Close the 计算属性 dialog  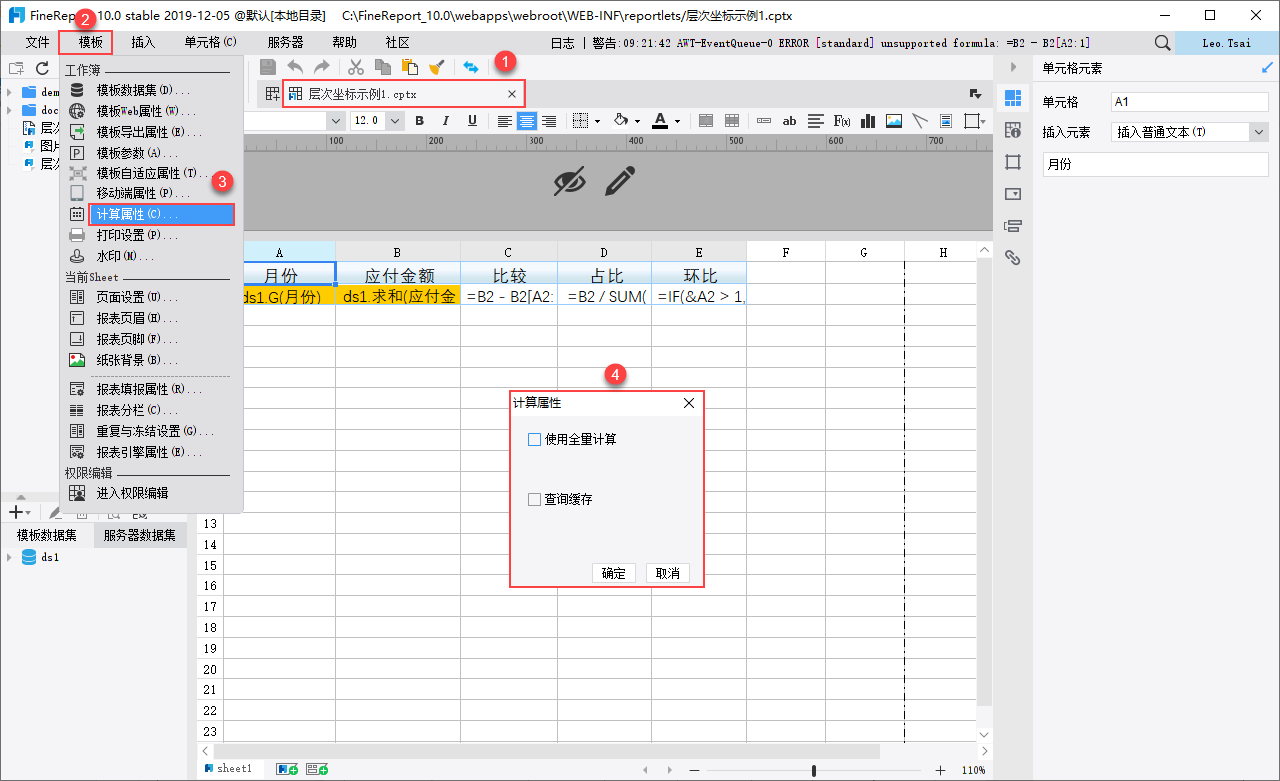[x=688, y=403]
